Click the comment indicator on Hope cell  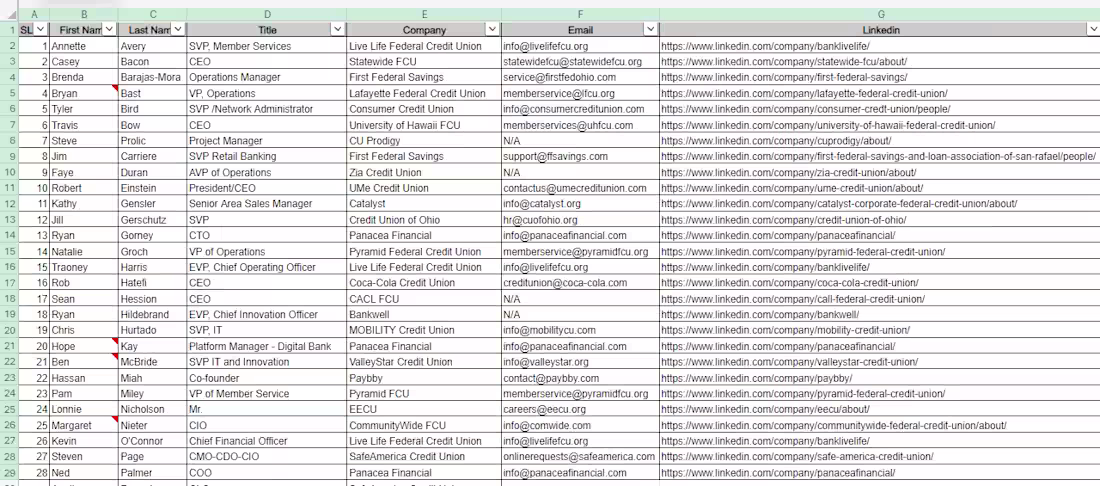114,342
